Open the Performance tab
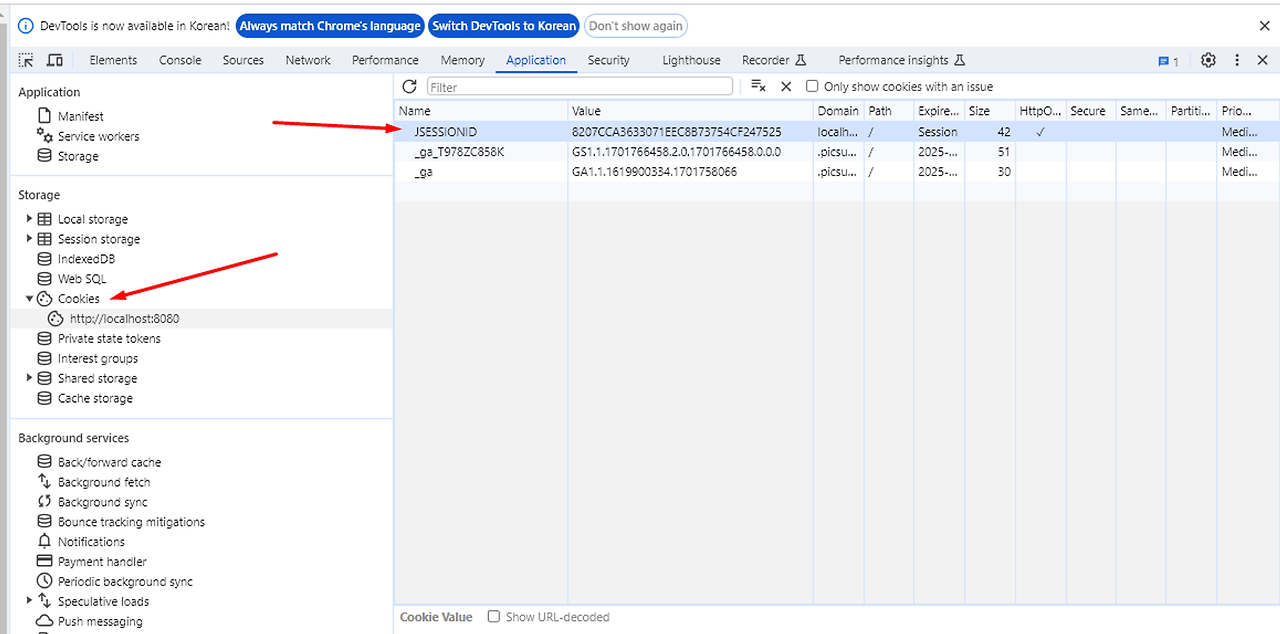 (385, 60)
